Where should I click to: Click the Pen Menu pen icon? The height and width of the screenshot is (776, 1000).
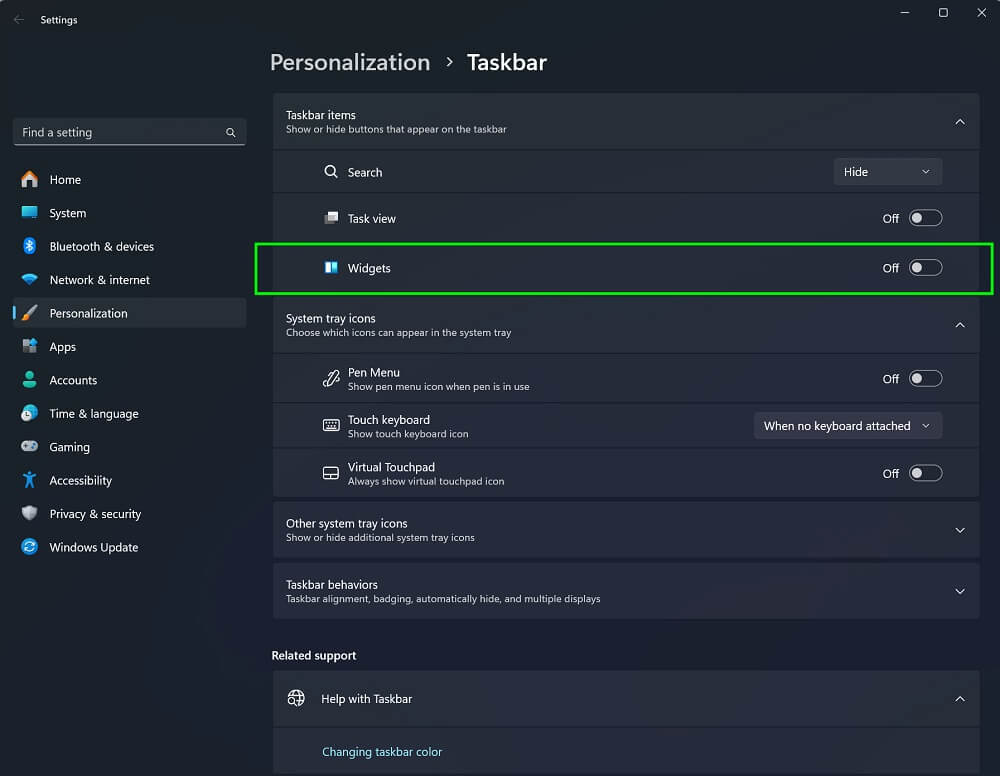coord(331,379)
